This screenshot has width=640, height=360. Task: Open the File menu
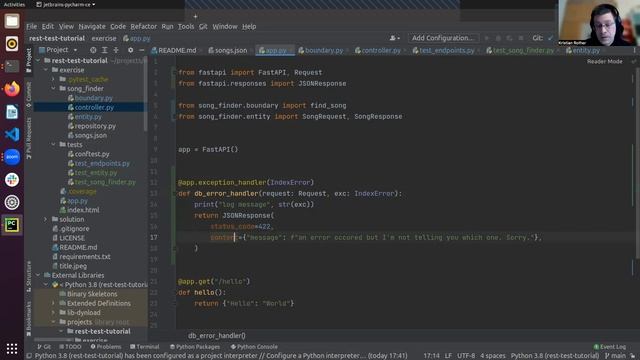pyautogui.click(x=31, y=27)
